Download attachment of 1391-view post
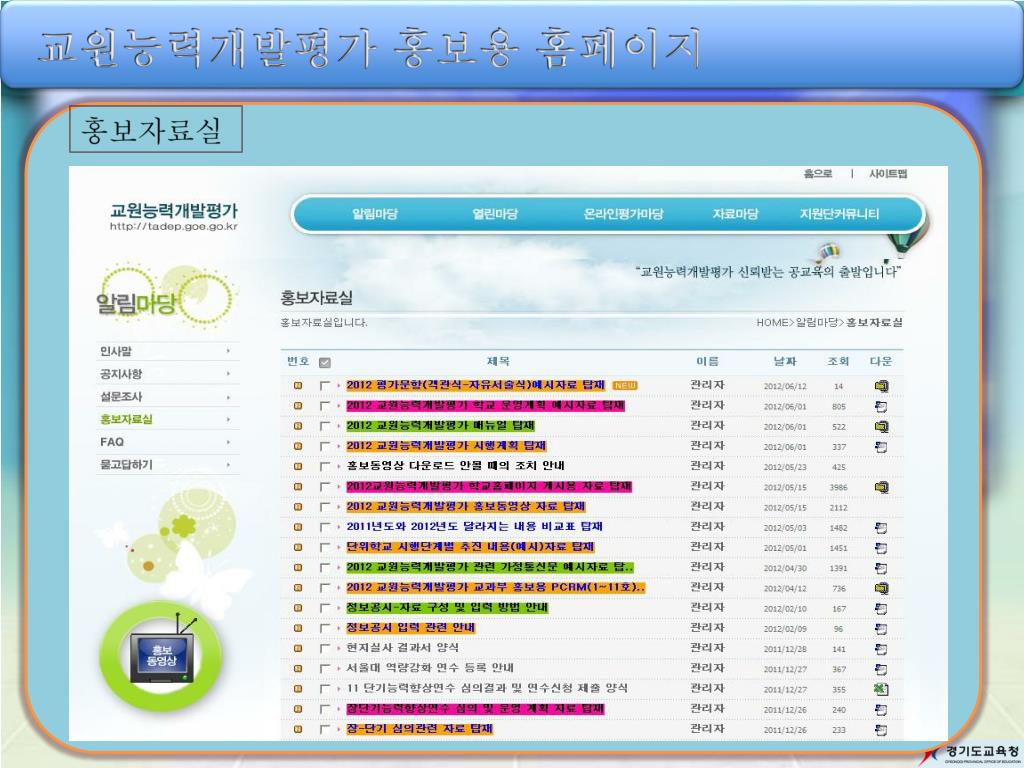Viewport: 1024px width, 768px height. (881, 568)
